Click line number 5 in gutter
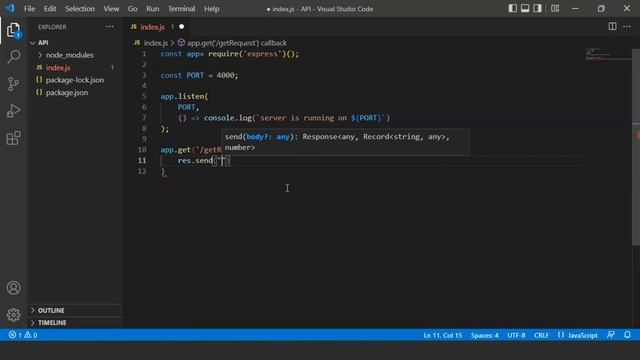The height and width of the screenshot is (360, 640). point(144,96)
